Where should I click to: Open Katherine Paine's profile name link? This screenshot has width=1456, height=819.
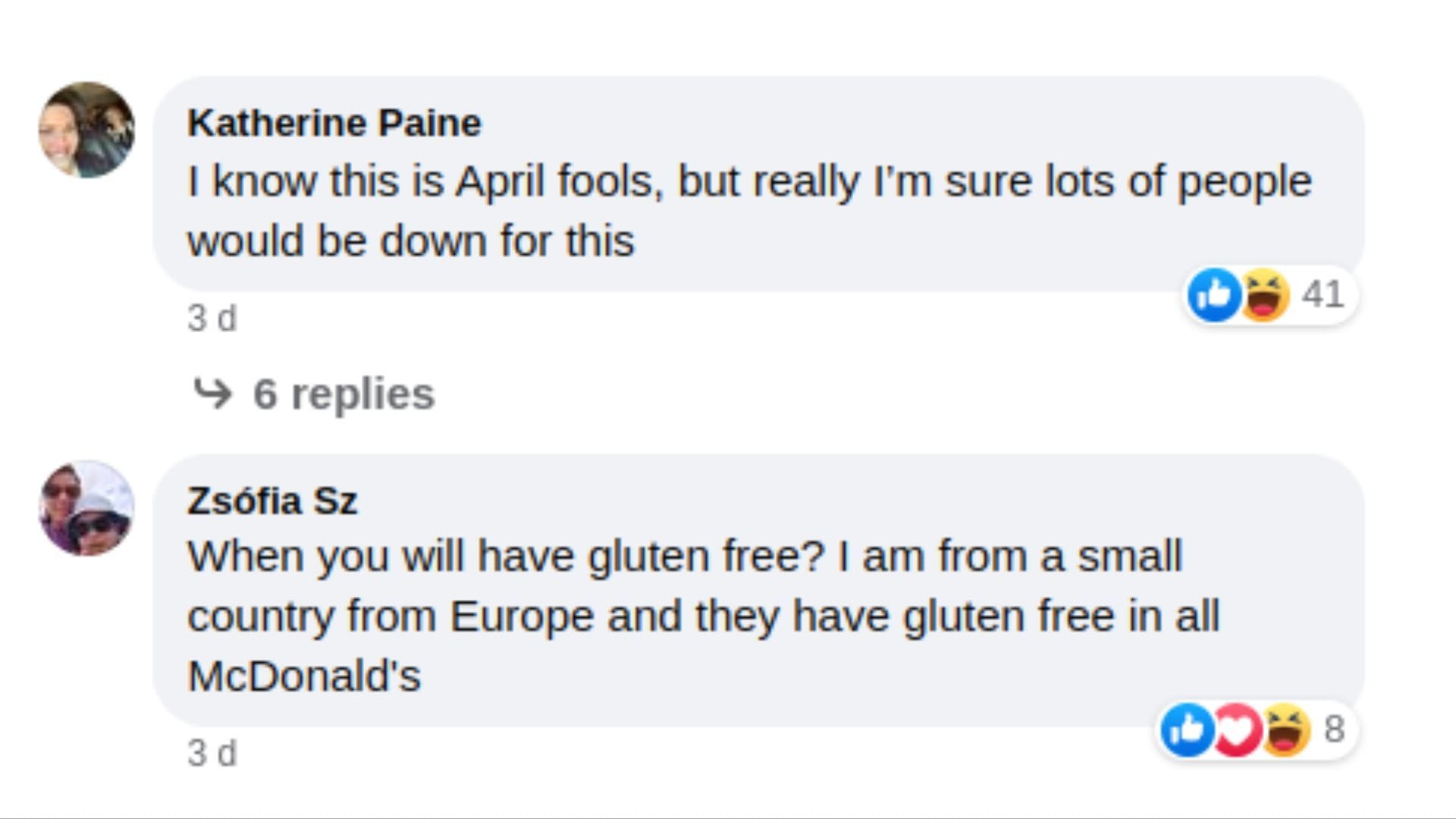point(334,123)
